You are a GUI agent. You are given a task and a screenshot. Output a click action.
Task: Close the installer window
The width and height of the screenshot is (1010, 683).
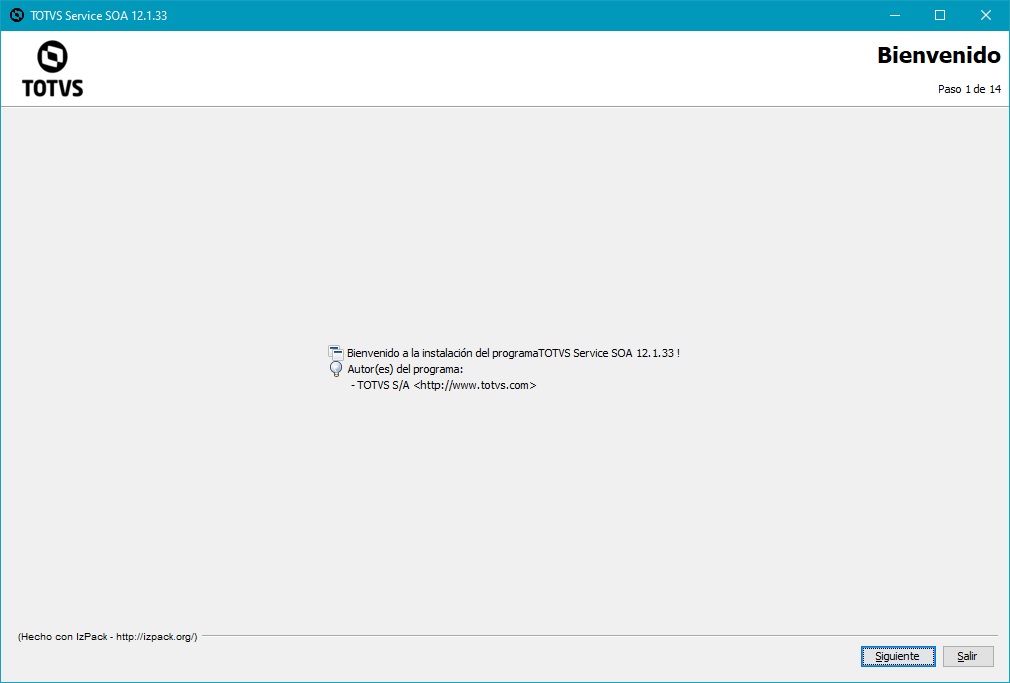click(986, 15)
